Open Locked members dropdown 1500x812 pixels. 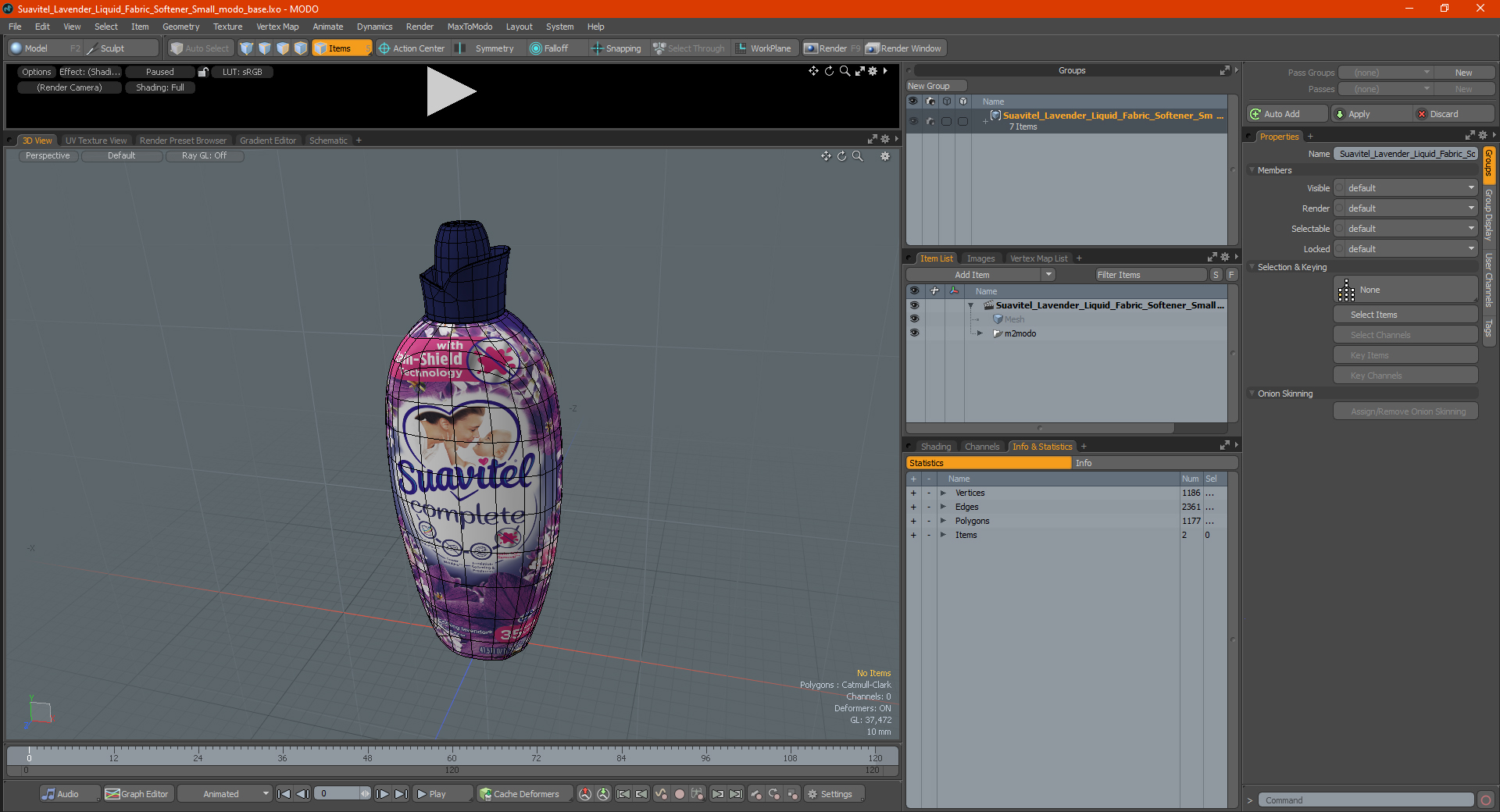click(x=1405, y=249)
